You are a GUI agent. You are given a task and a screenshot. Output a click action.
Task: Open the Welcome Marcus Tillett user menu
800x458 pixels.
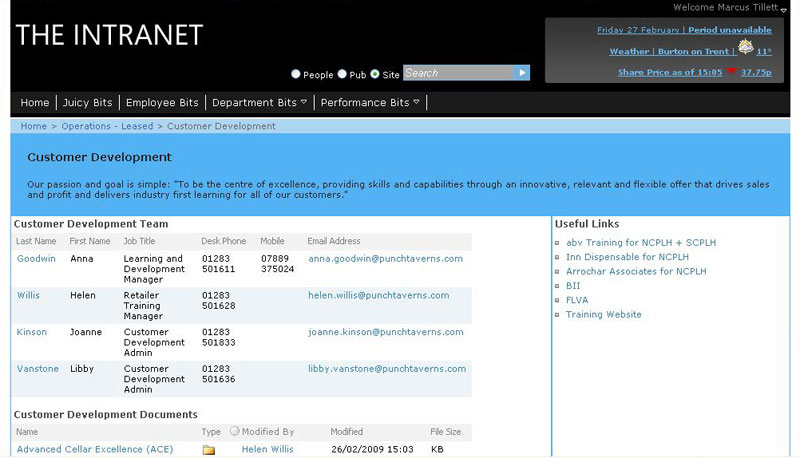(x=728, y=8)
